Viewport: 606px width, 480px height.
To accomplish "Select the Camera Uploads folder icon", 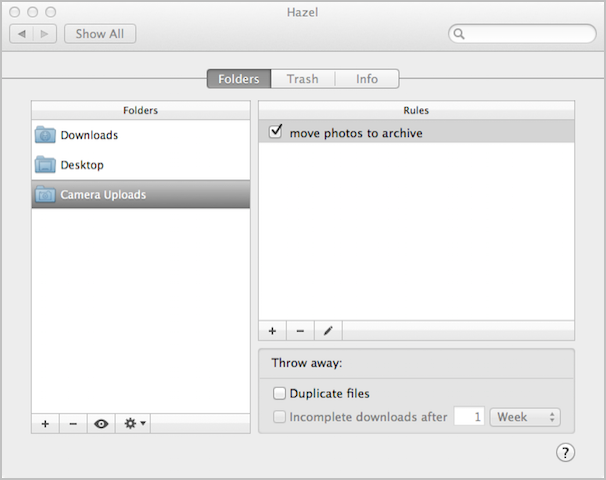I will point(45,195).
